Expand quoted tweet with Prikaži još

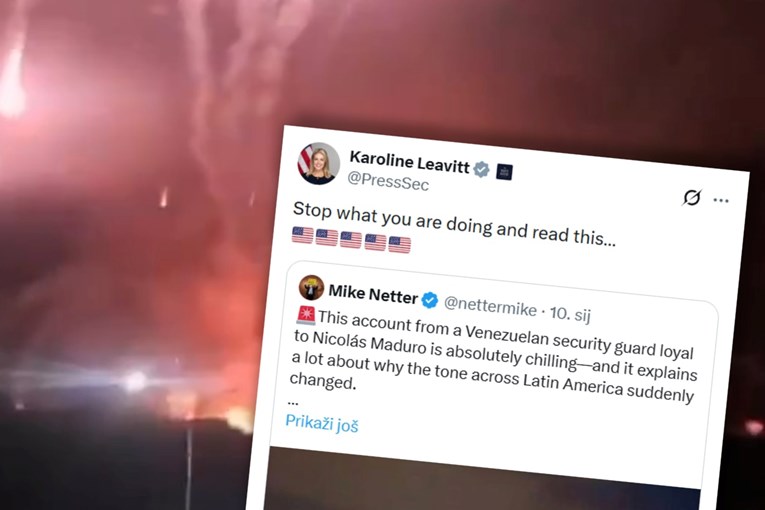point(322,423)
